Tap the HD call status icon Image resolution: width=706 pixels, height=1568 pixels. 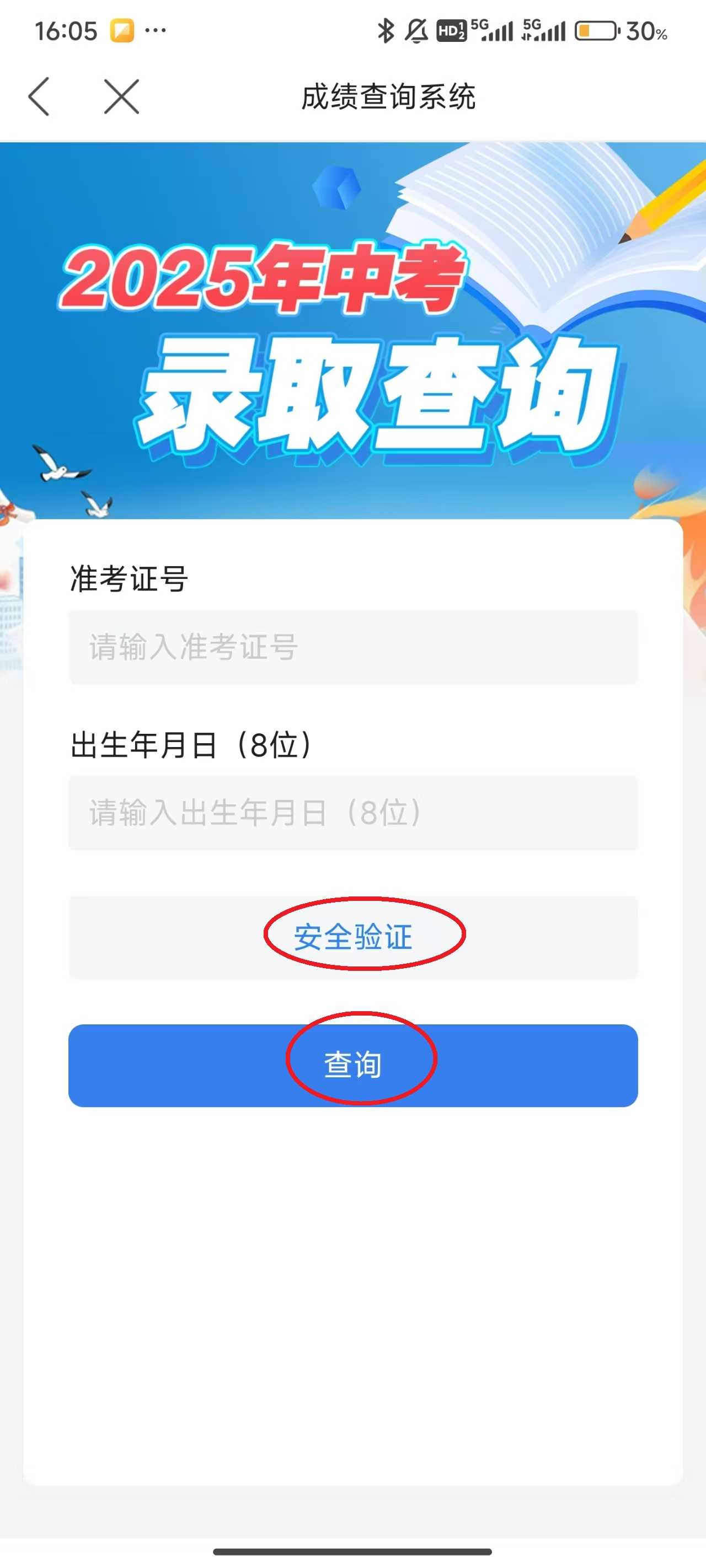tap(451, 30)
